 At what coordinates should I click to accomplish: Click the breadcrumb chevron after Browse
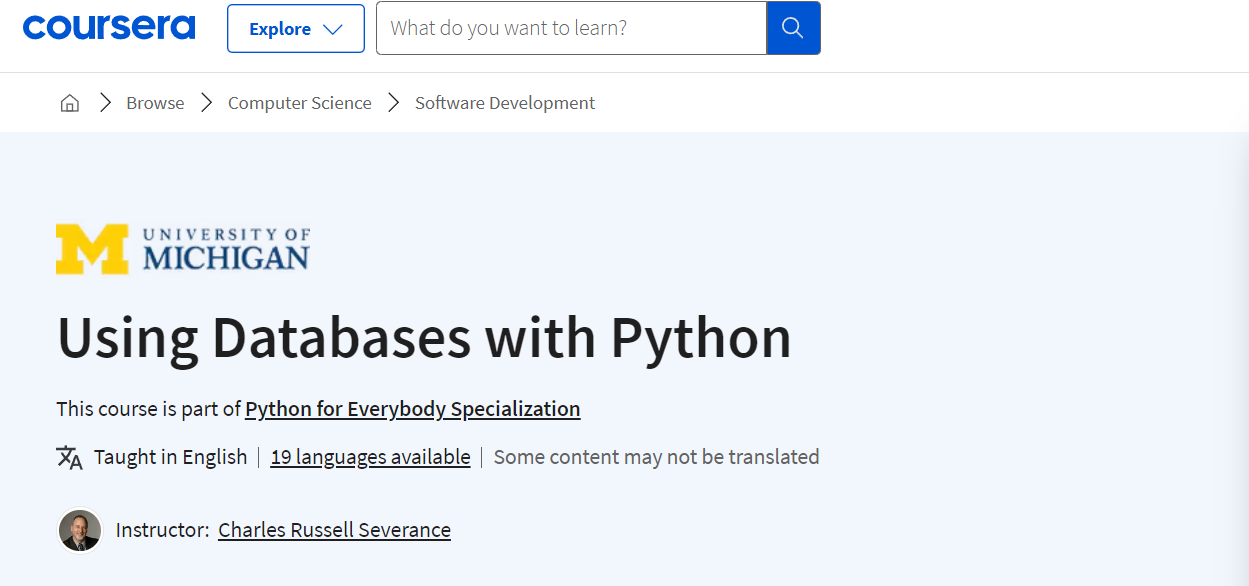[206, 102]
